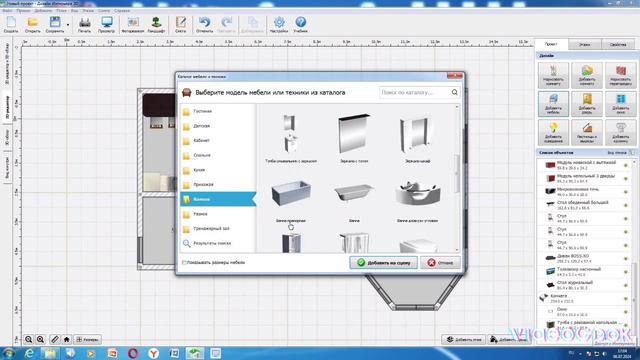The height and width of the screenshot is (360, 640).
Task: Select the highlighted Ванная catalog folder
Action: coord(218,199)
